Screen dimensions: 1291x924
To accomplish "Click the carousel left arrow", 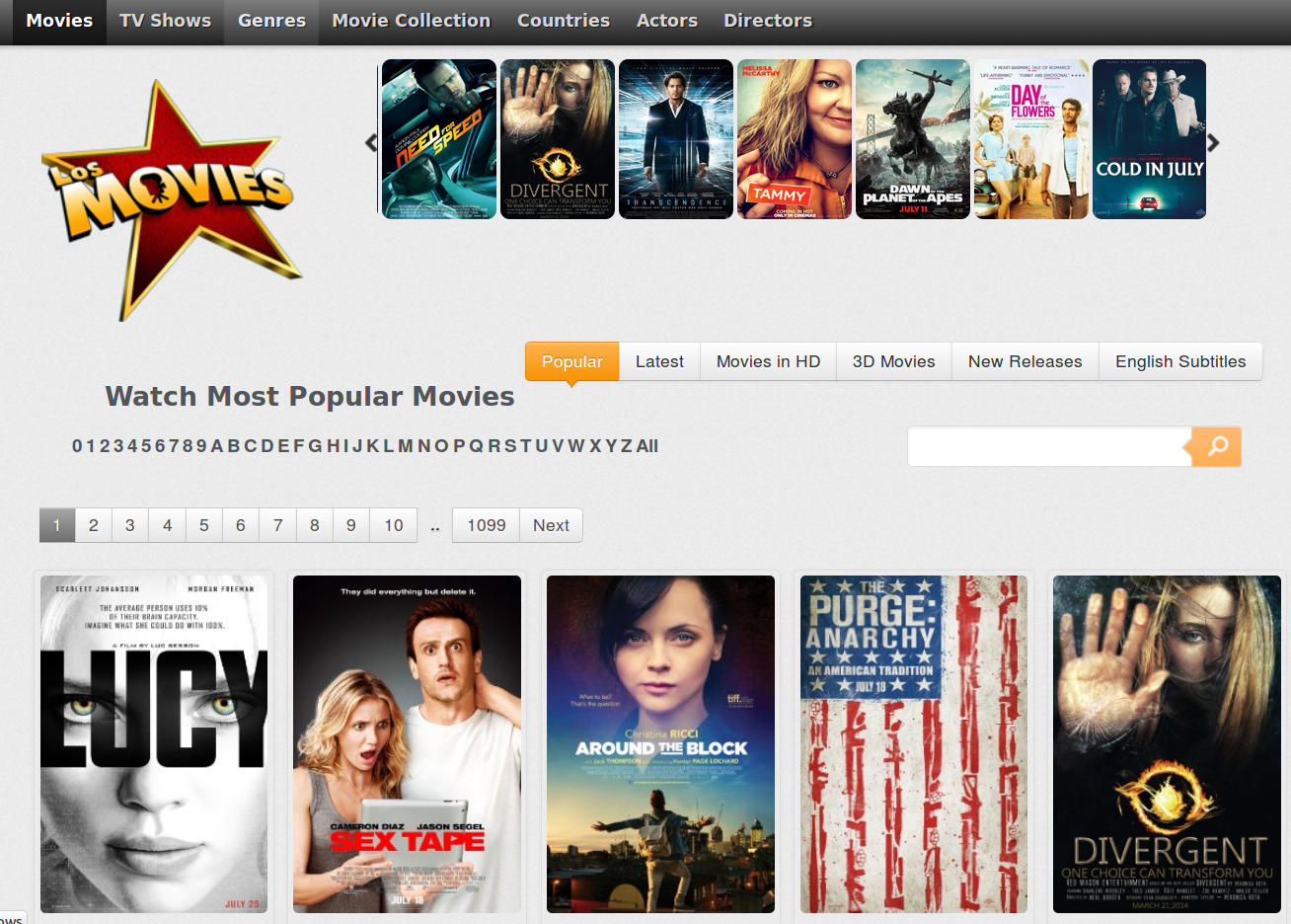I will (x=371, y=142).
